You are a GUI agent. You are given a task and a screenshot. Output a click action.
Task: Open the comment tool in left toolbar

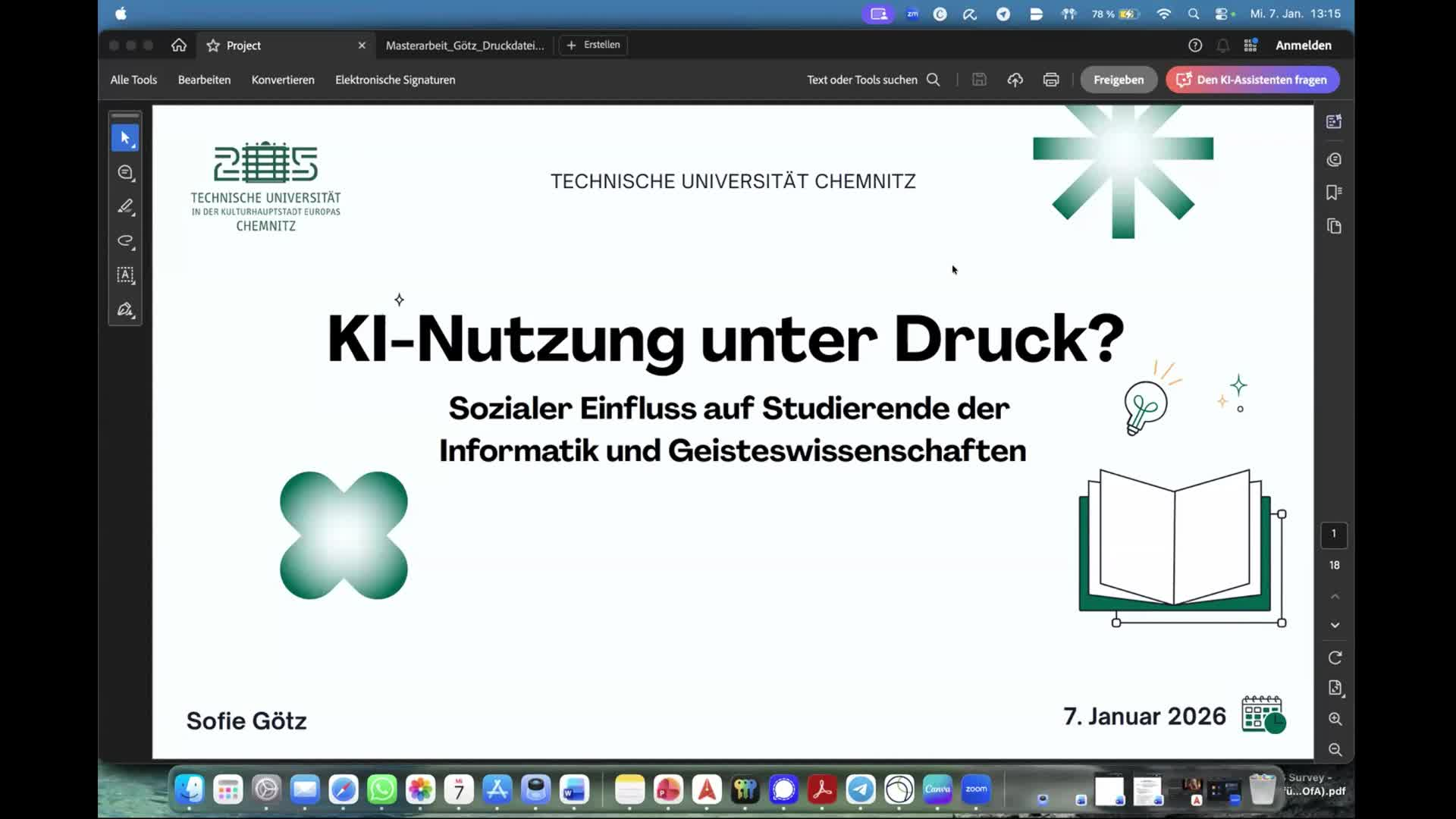(x=125, y=173)
